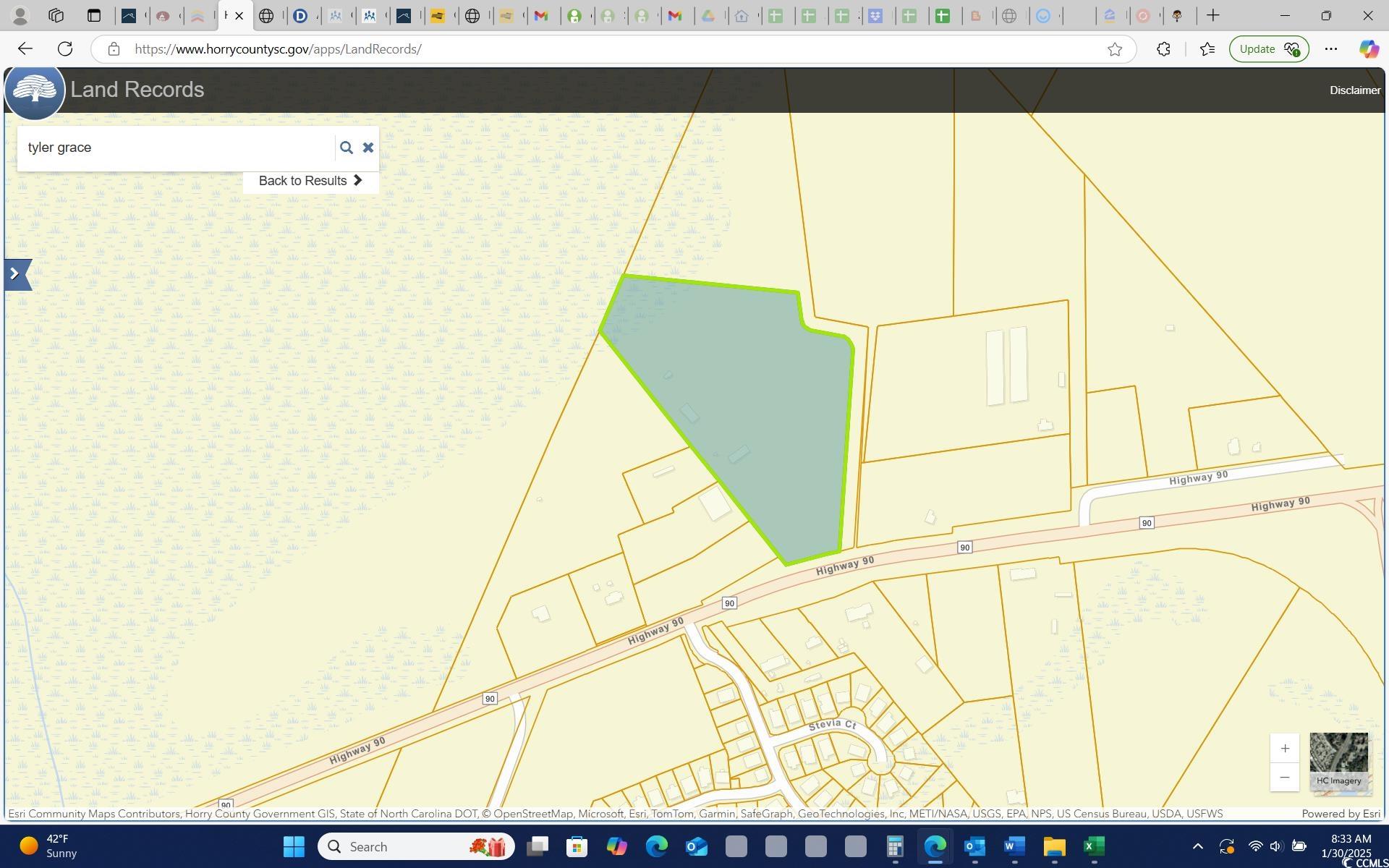This screenshot has width=1389, height=868.
Task: Refresh the browser page
Action: [x=65, y=49]
